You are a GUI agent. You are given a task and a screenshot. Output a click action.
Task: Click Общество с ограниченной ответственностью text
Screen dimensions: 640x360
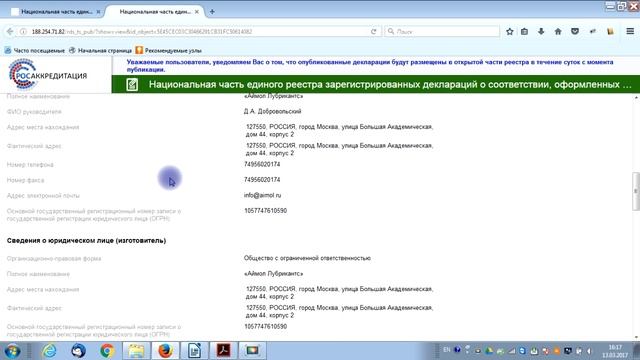pos(307,258)
